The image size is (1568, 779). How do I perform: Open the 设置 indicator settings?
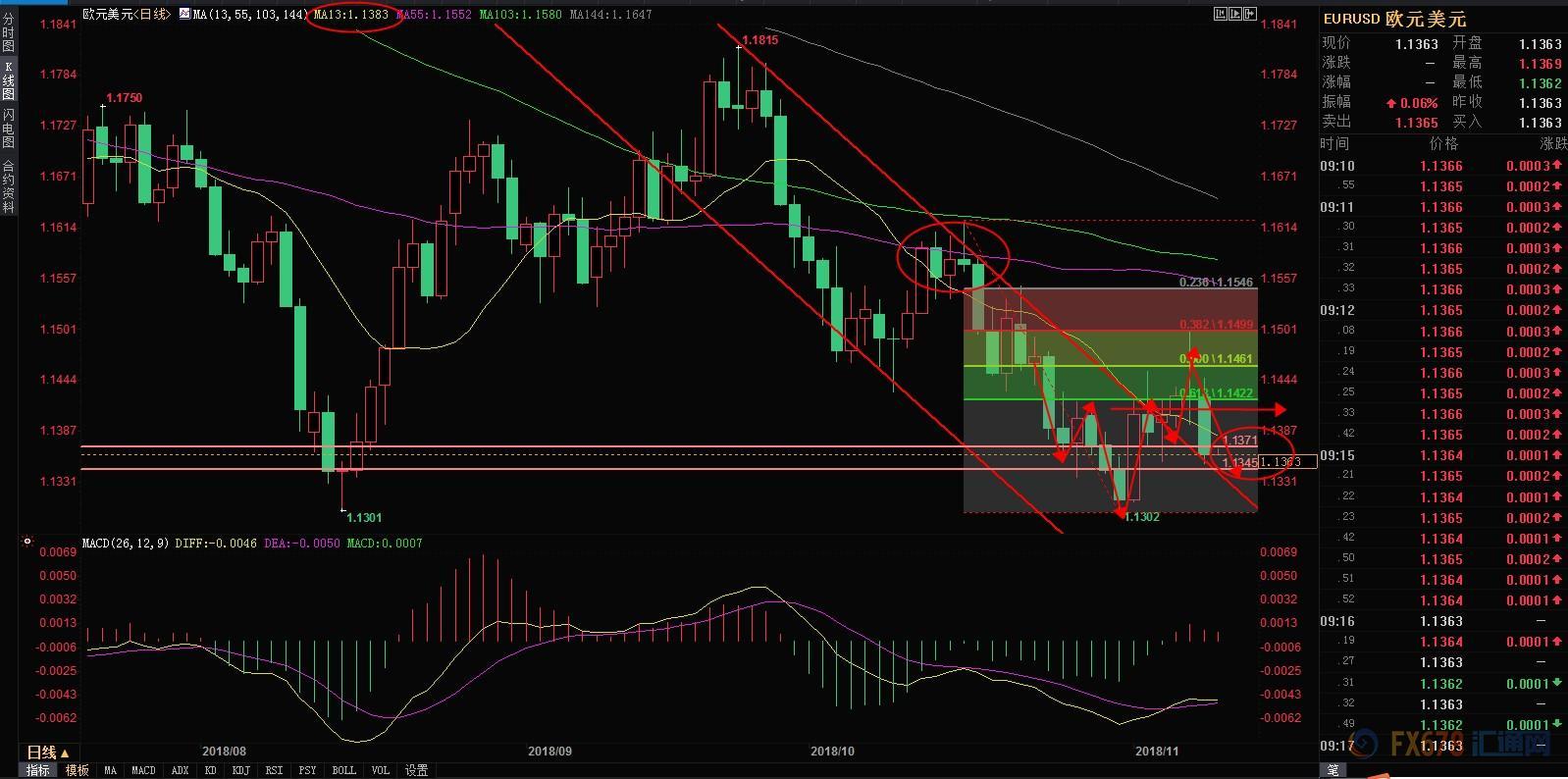pos(417,770)
